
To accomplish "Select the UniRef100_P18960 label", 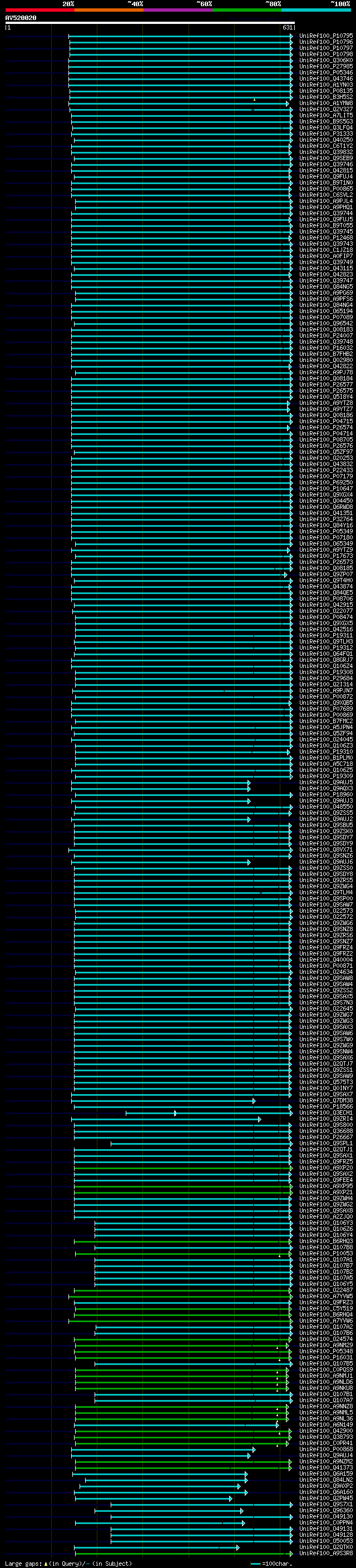I will click(x=325, y=794).
